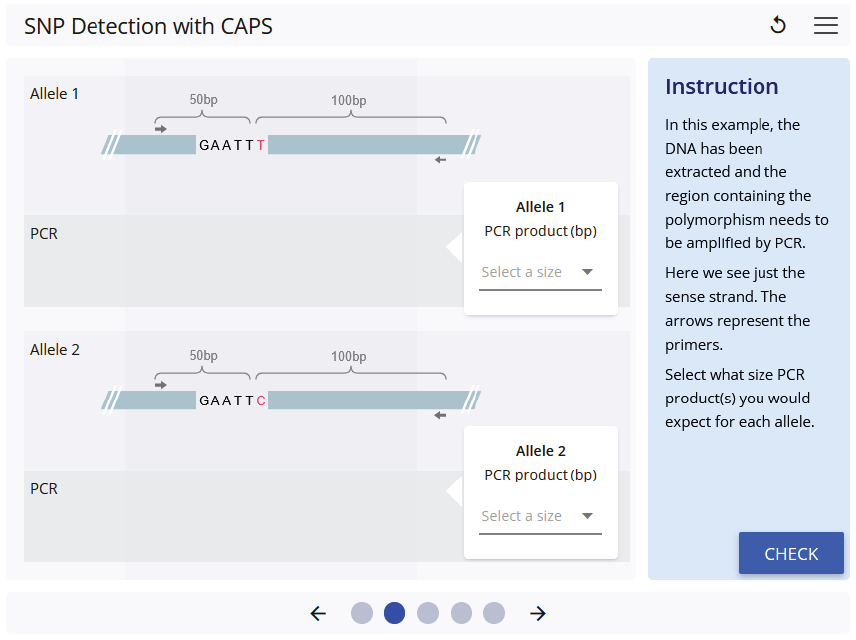The height and width of the screenshot is (640, 856).
Task: Click the next page right arrow
Action: tap(538, 613)
